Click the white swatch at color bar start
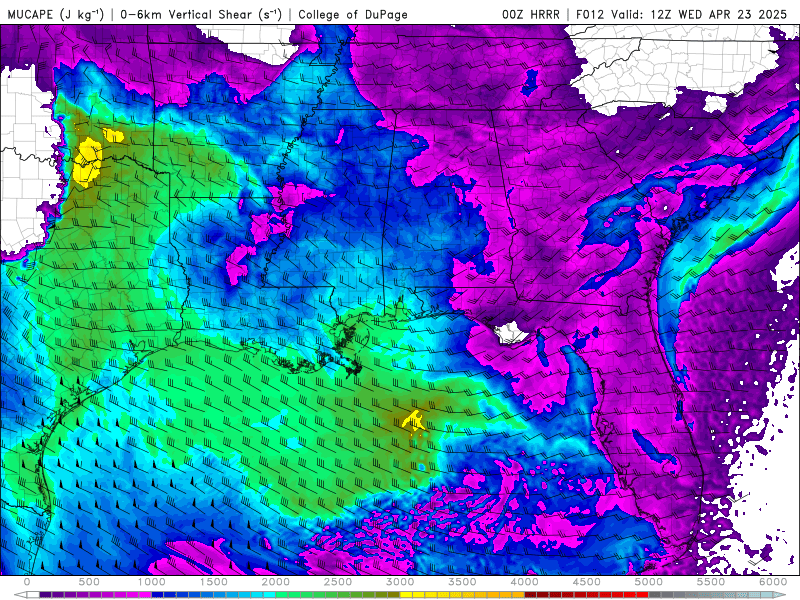The height and width of the screenshot is (600, 800). point(33,594)
